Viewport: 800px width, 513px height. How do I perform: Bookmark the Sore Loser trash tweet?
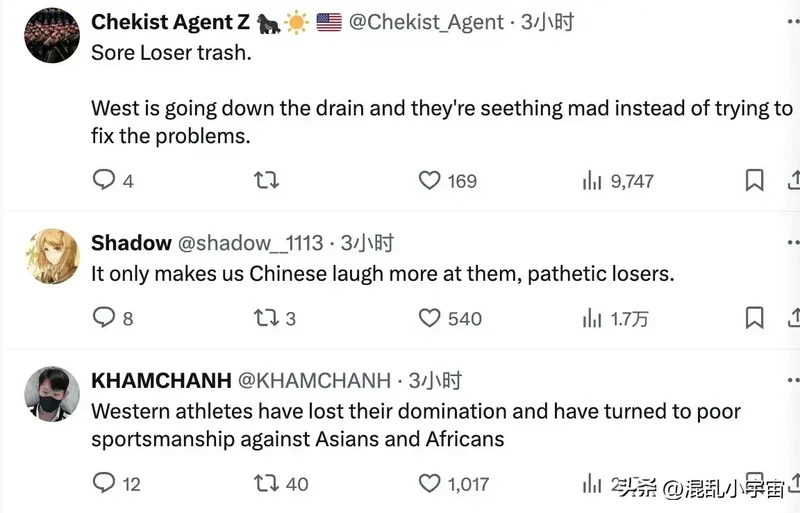[x=754, y=180]
